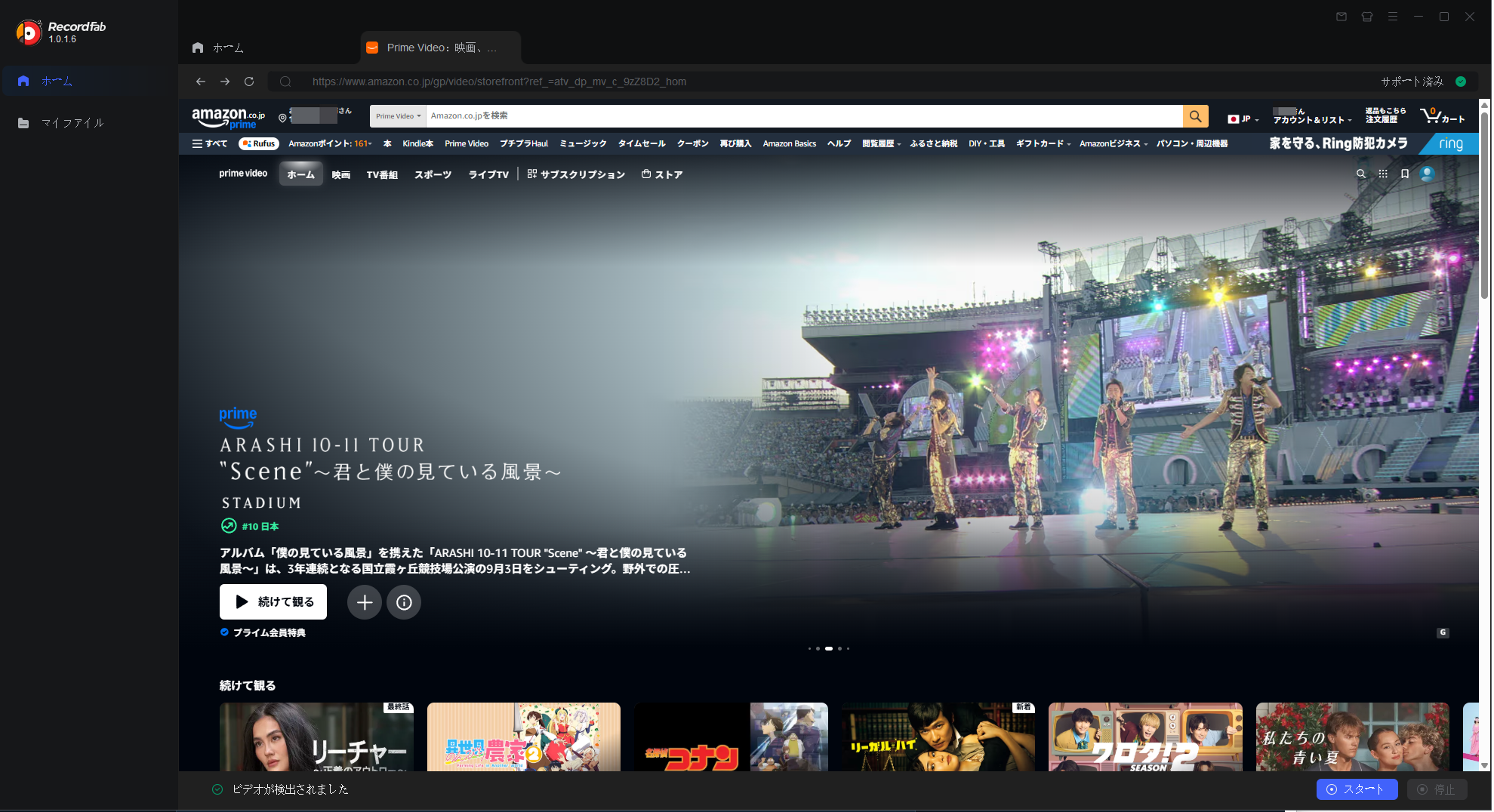Open the すべて hamburger menu
Screen dimensions: 1494x812
pyautogui.click(x=209, y=143)
